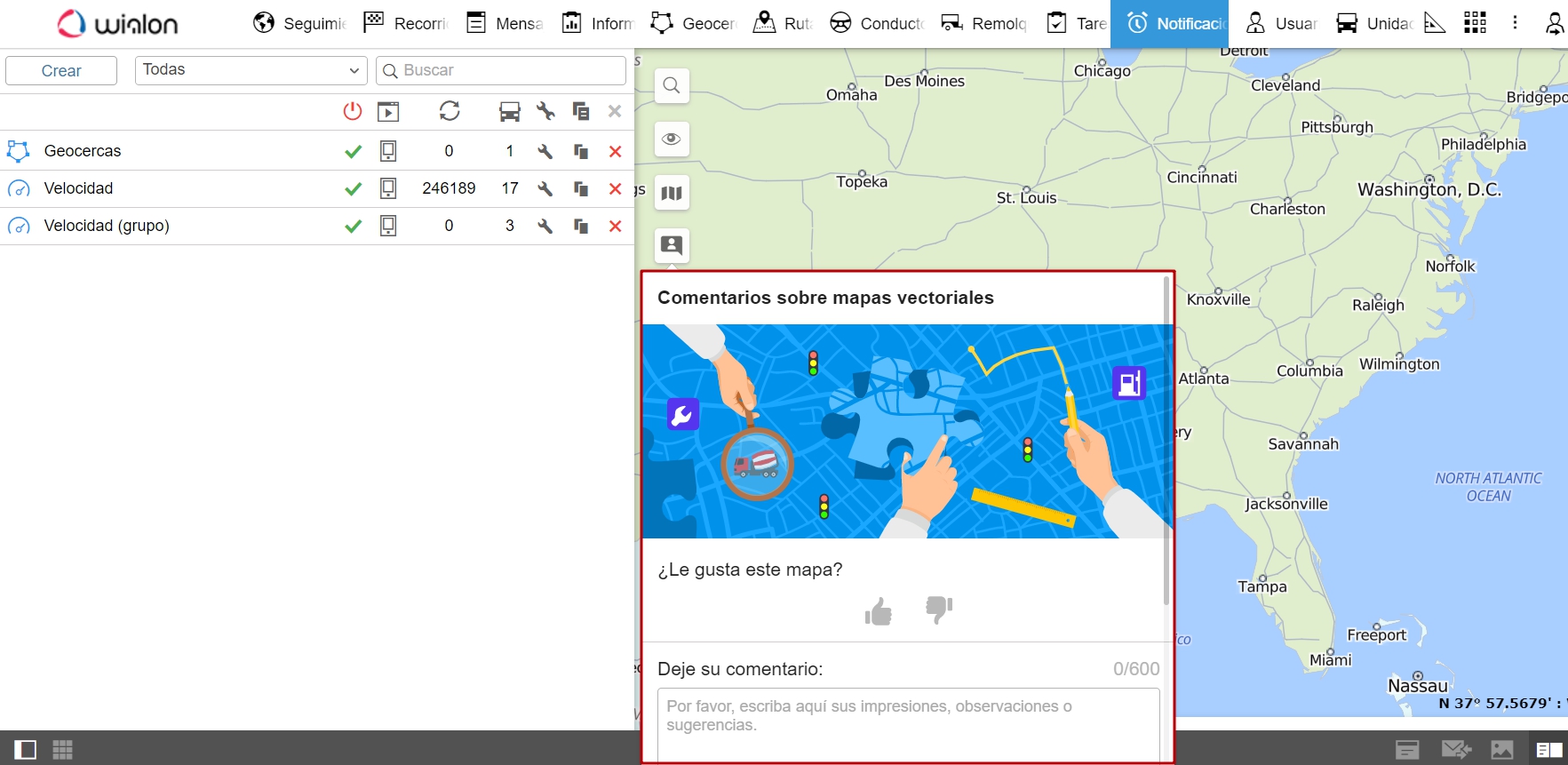This screenshot has width=1568, height=765.
Task: Click the thumbs down icon
Action: pos(938,610)
